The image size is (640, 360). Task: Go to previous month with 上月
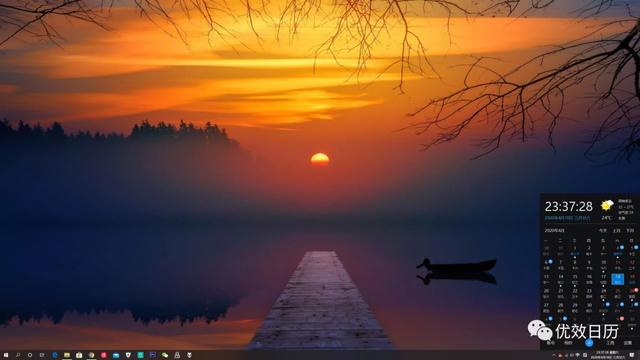(617, 231)
